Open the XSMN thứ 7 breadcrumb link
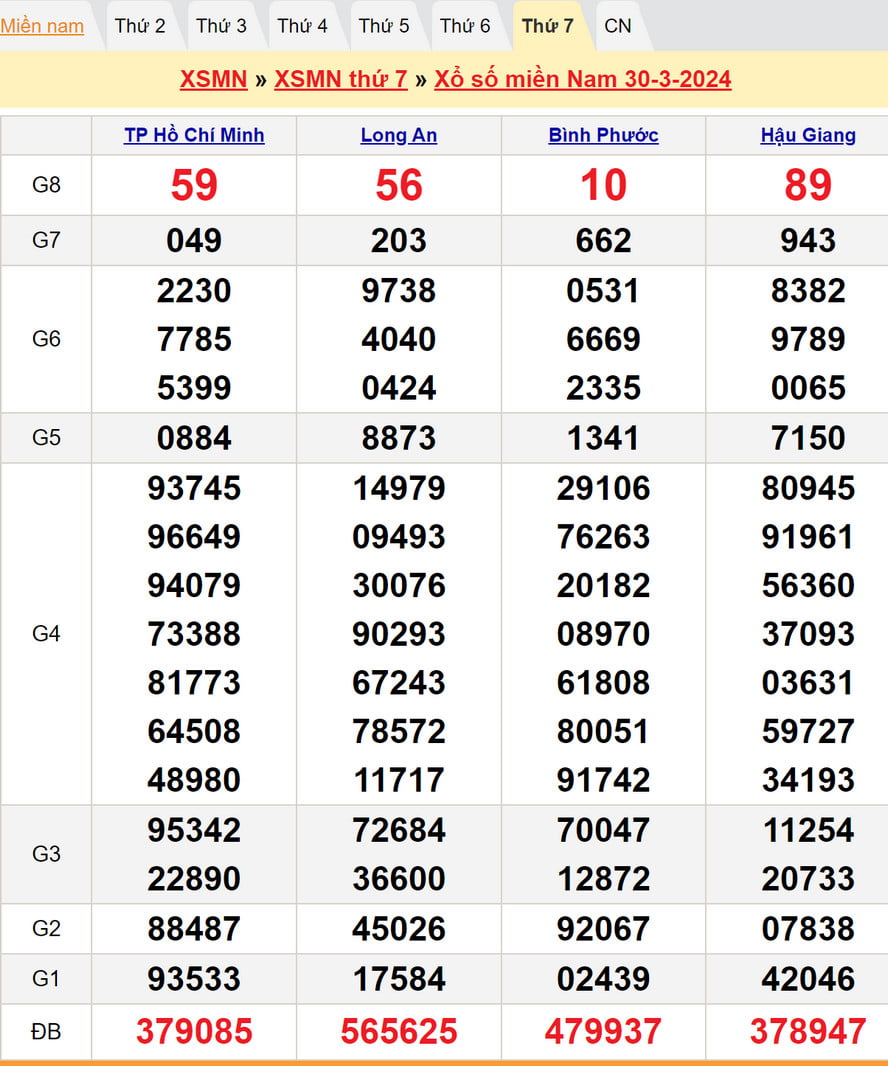Screen dimensions: 888x1066 [x=341, y=79]
